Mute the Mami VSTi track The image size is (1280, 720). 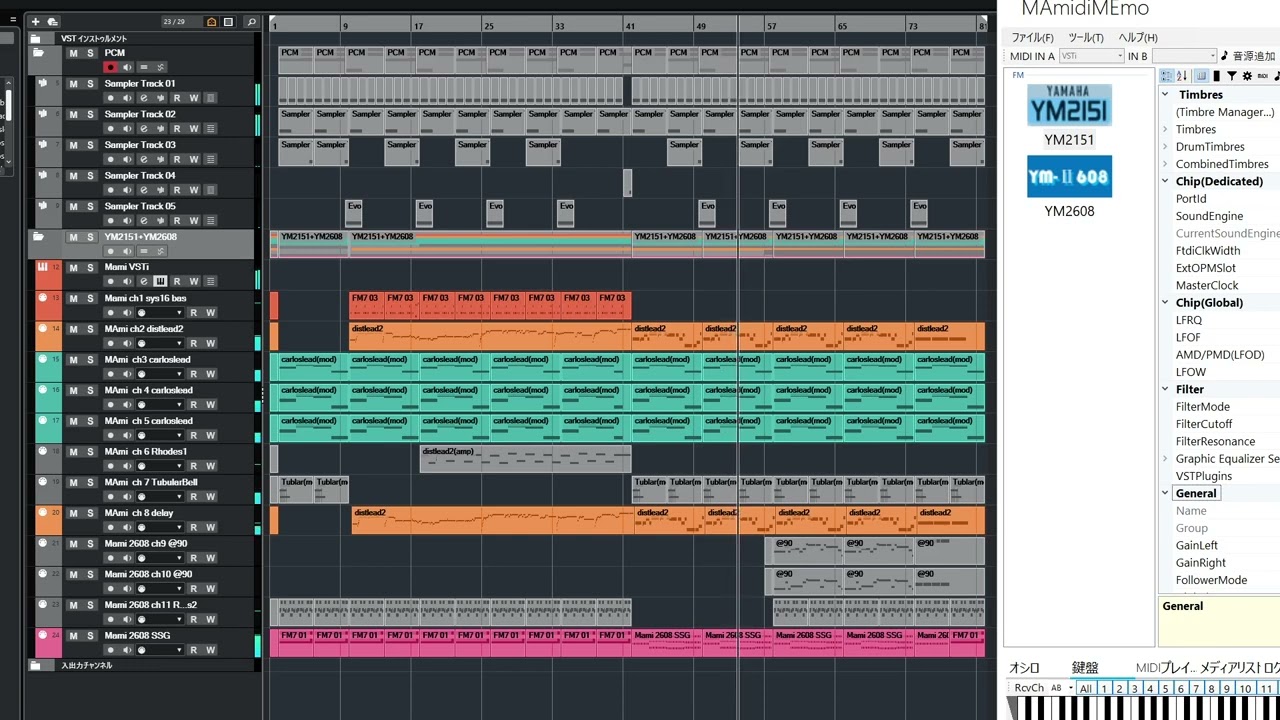point(73,267)
